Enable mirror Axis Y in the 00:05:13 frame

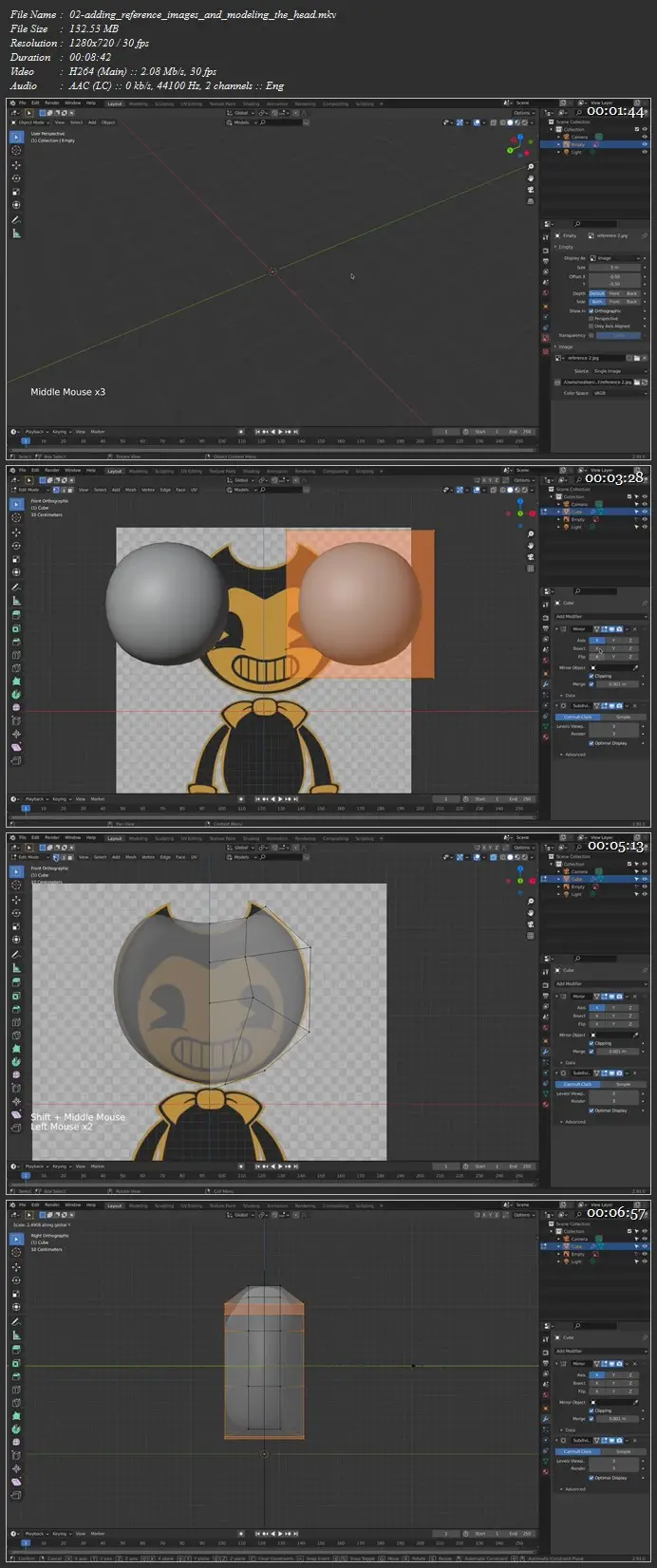[613, 1008]
